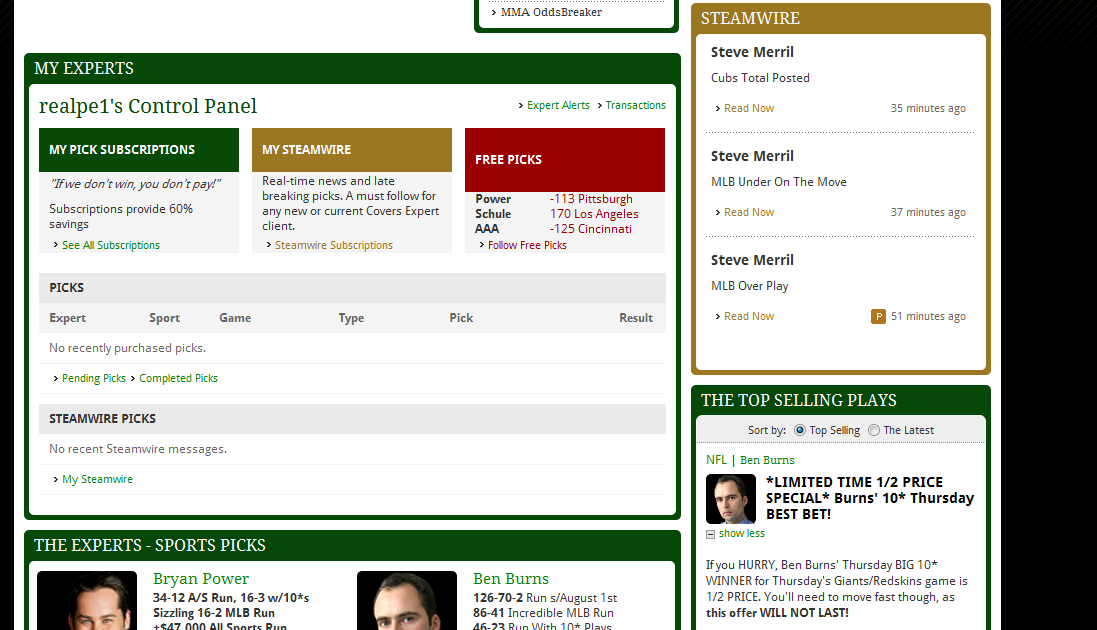Open the Limited Time 1/2 Price Special headline

click(x=870, y=498)
